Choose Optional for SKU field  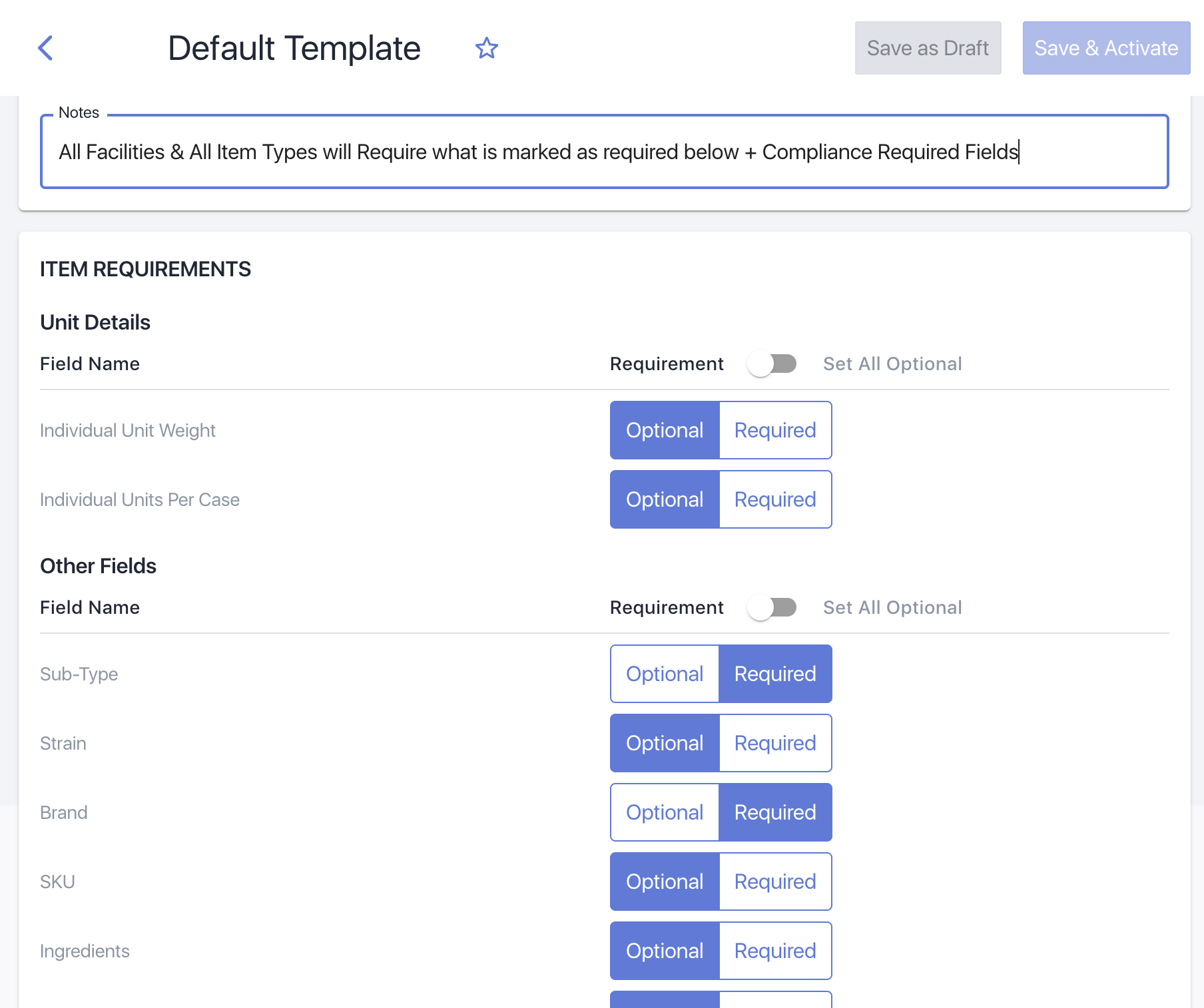pyautogui.click(x=665, y=882)
